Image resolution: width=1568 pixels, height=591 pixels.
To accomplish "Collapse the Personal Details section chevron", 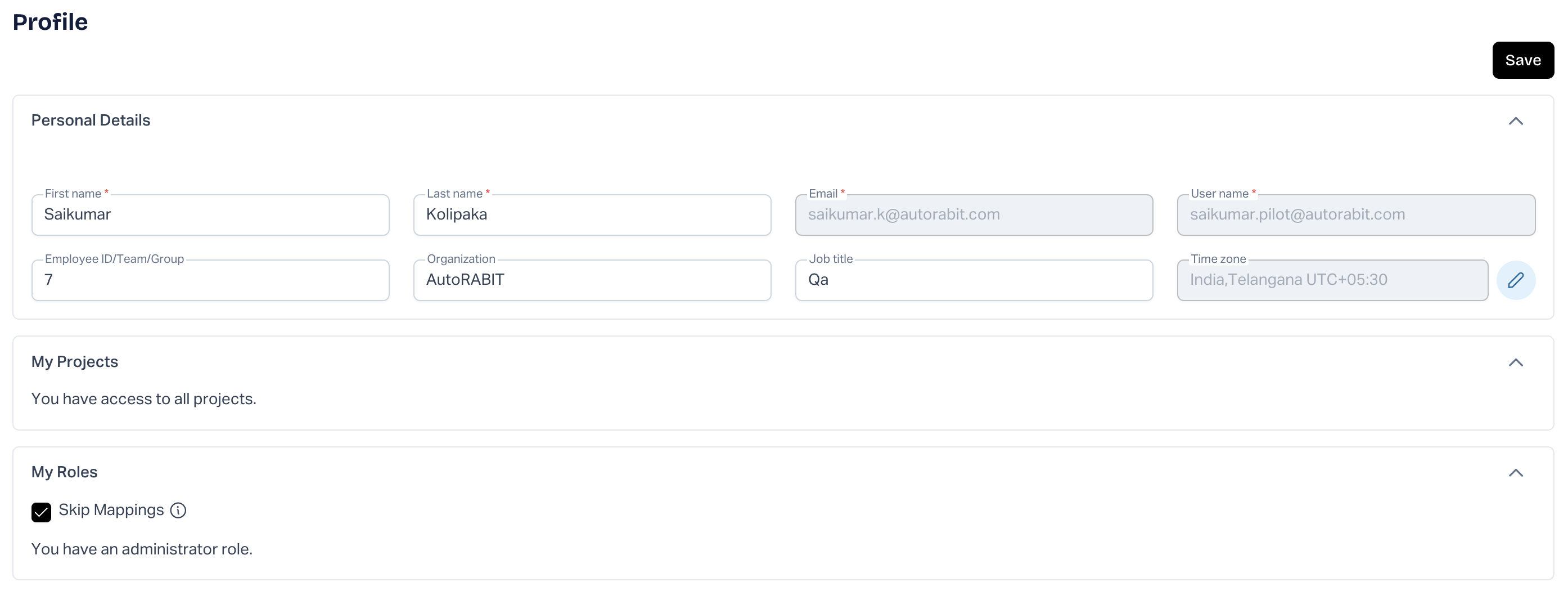I will 1516,120.
